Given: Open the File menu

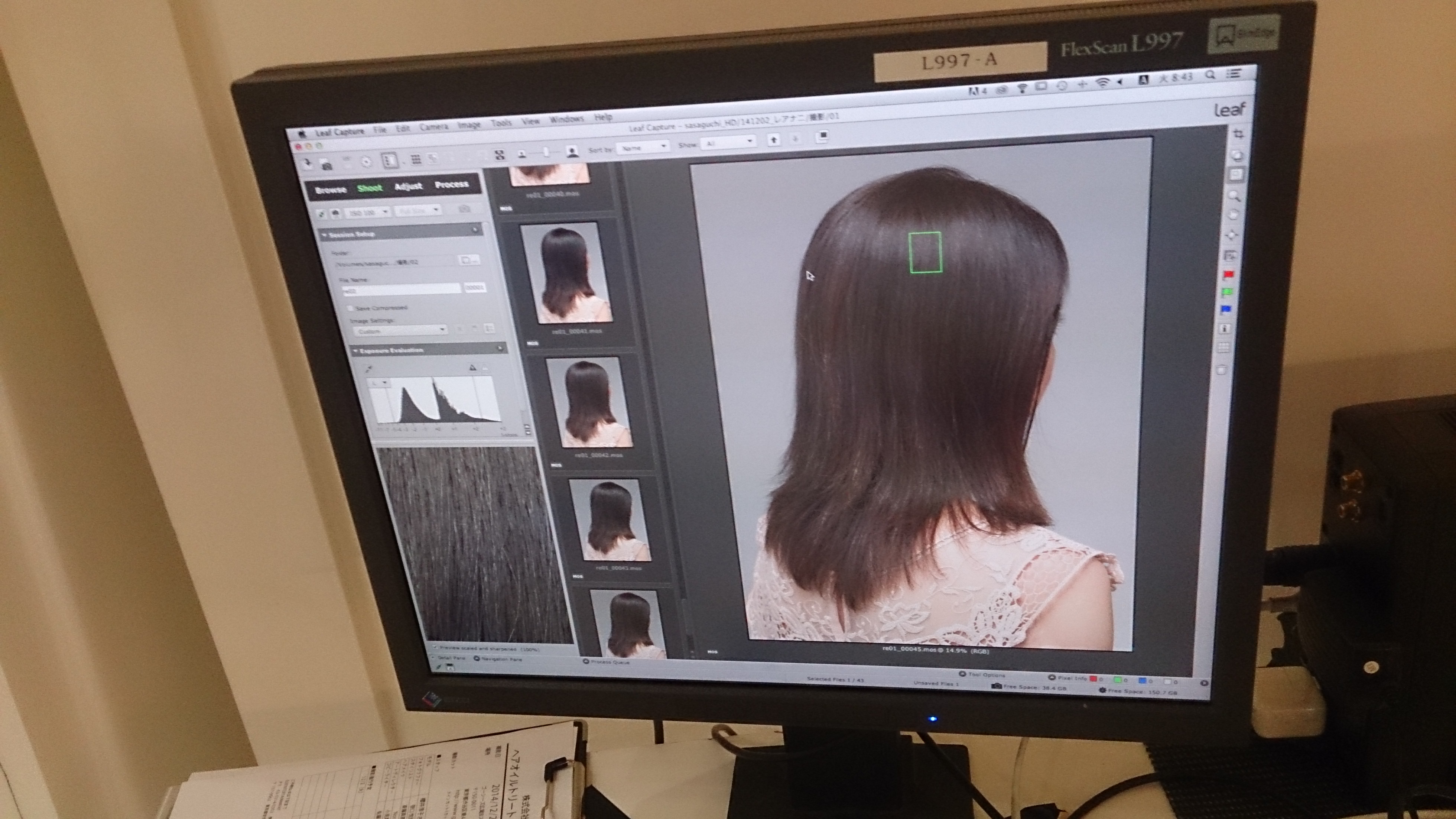Looking at the screenshot, I should 379,130.
